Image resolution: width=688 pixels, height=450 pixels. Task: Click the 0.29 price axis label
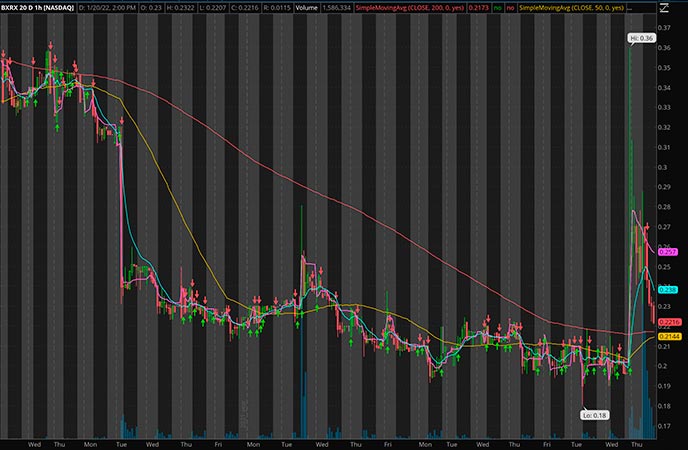(664, 187)
